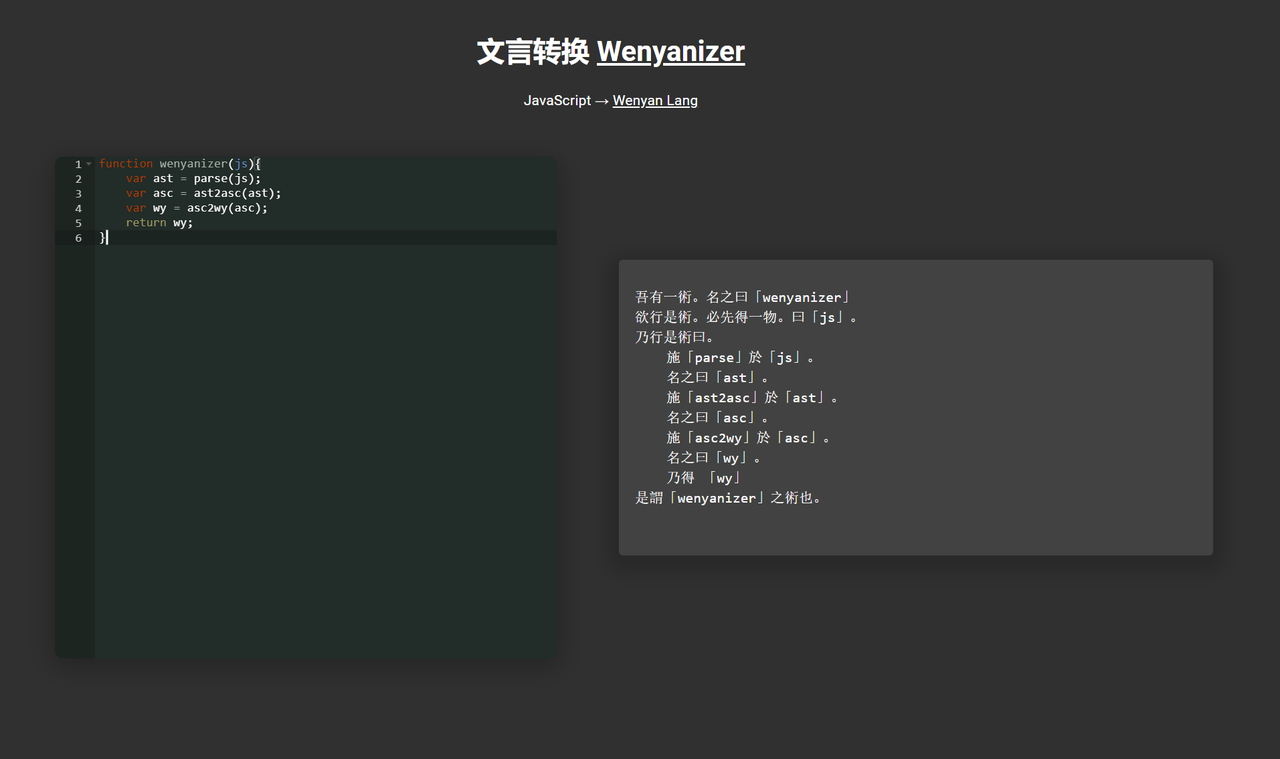Click line number 2 in the gutter
This screenshot has height=759, width=1280.
tap(78, 179)
